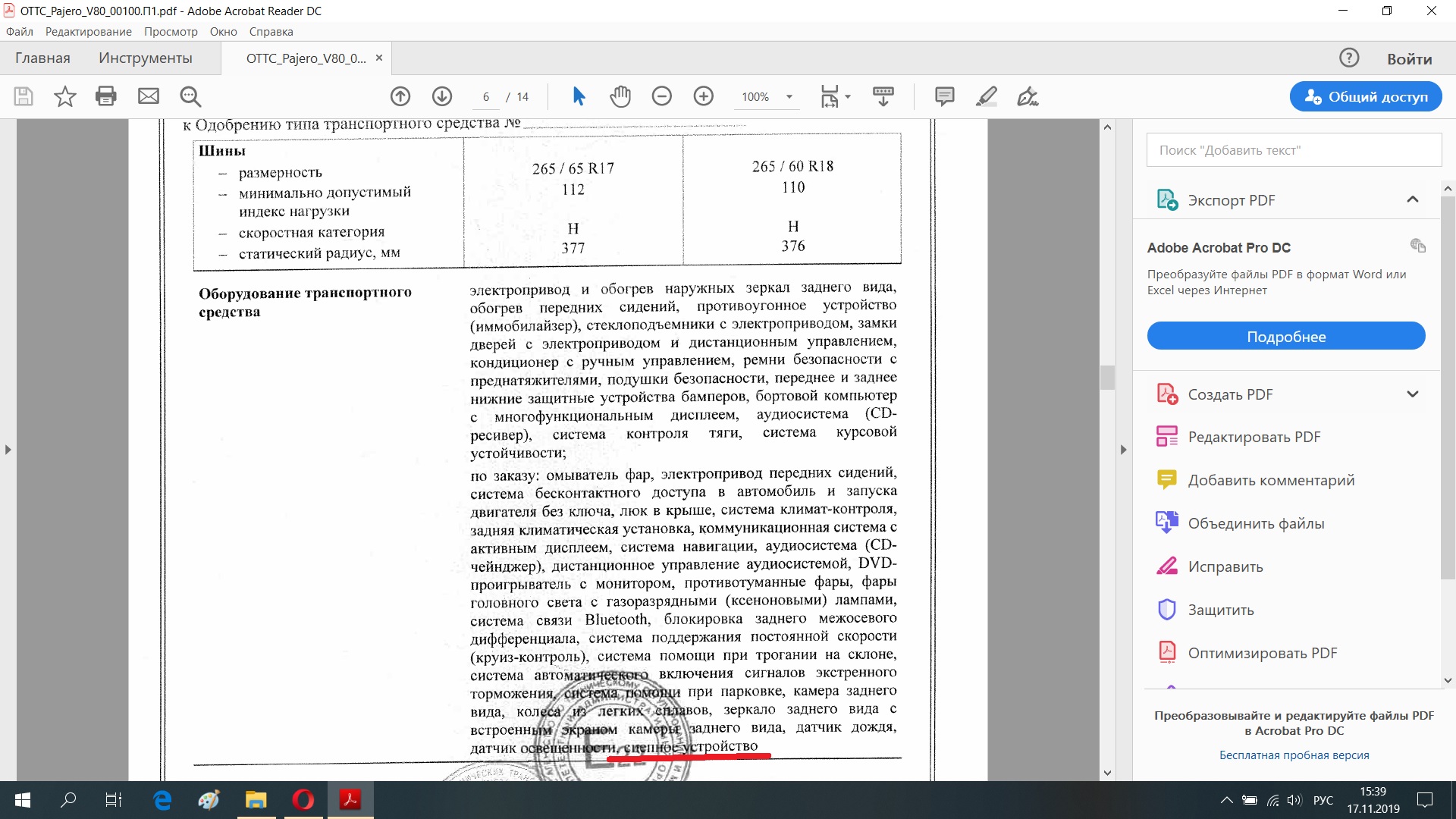Select the highlighter pen tool
The image size is (1456, 819).
tap(986, 96)
